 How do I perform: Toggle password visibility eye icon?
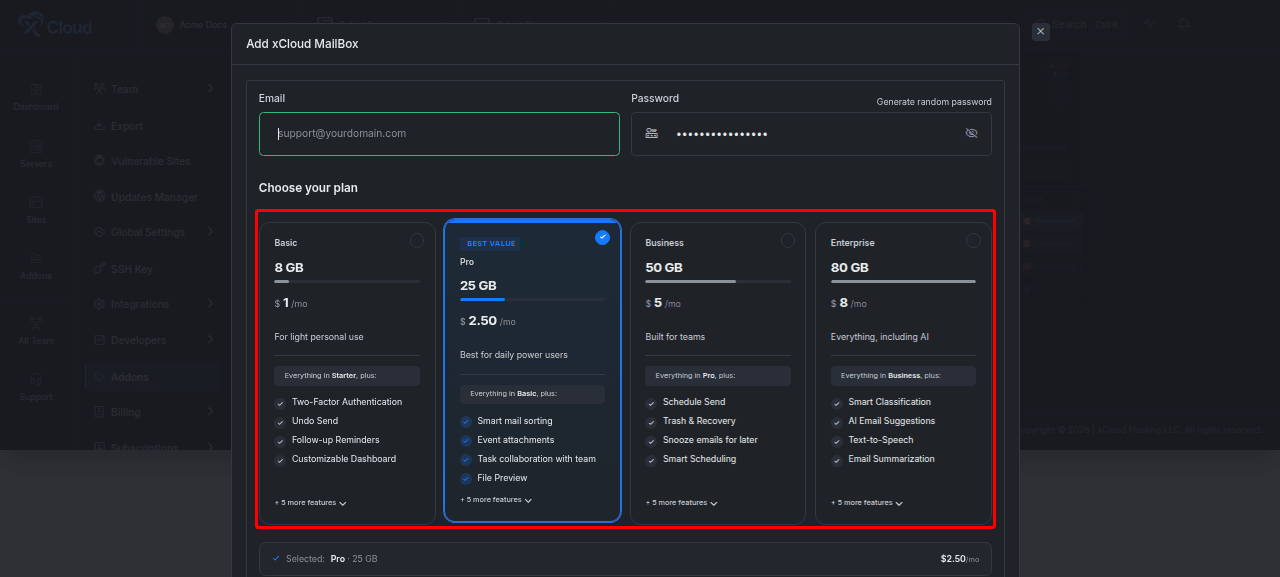(971, 133)
